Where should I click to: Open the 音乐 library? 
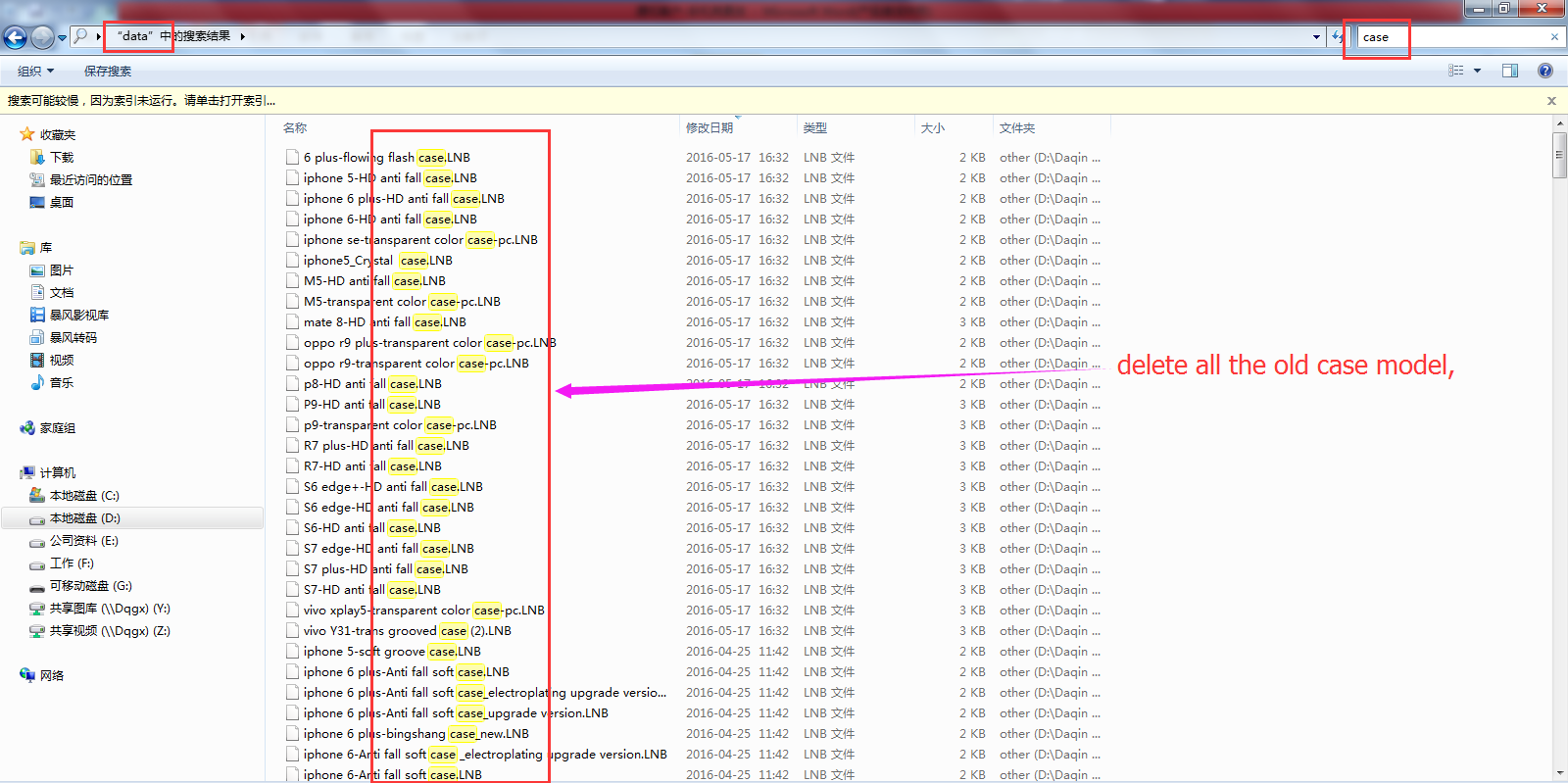[x=62, y=383]
